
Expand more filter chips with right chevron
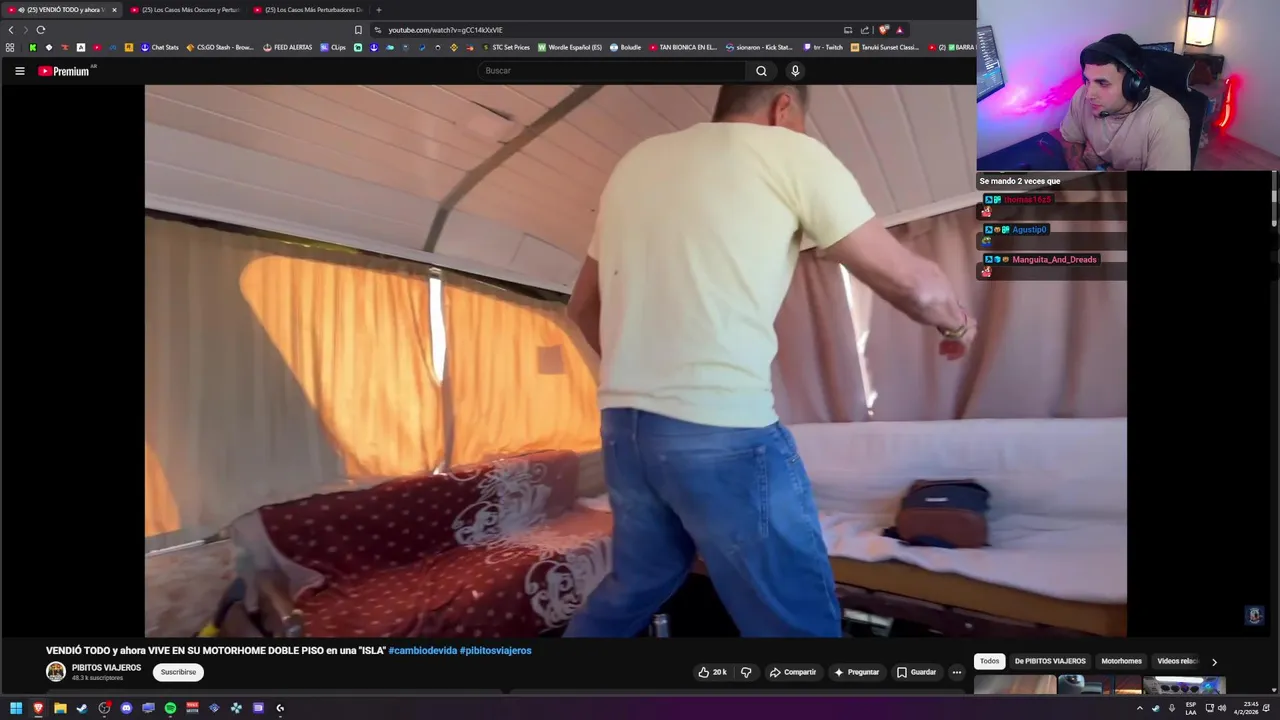1214,662
